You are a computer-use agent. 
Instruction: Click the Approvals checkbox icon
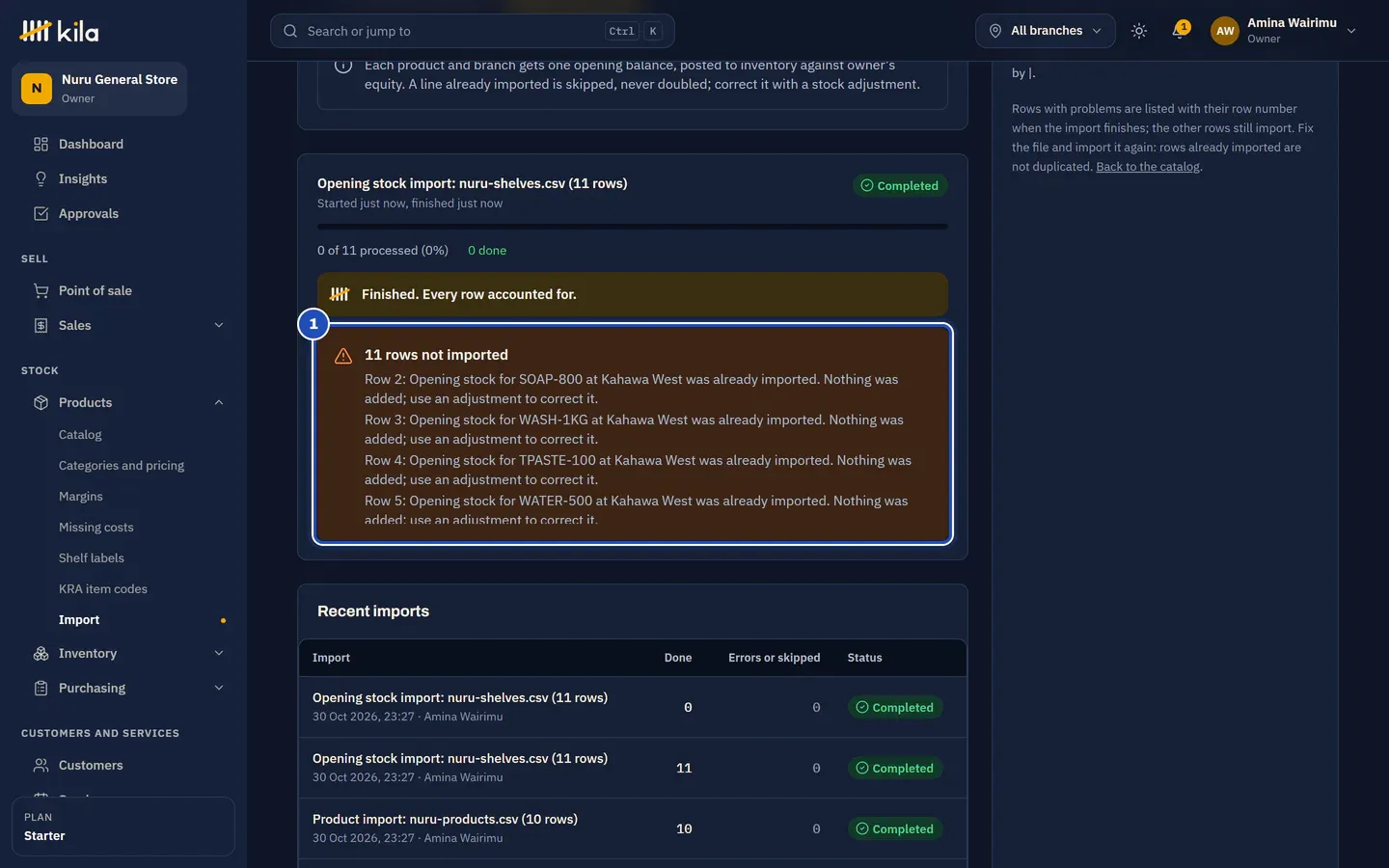coord(41,213)
